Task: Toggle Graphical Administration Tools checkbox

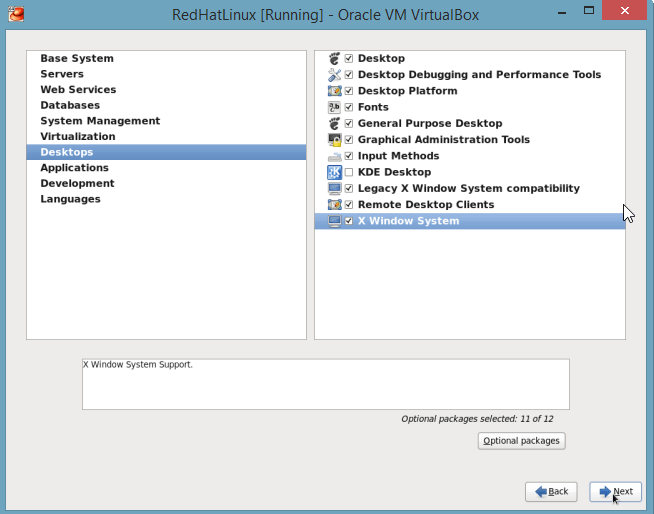Action: pyautogui.click(x=349, y=140)
